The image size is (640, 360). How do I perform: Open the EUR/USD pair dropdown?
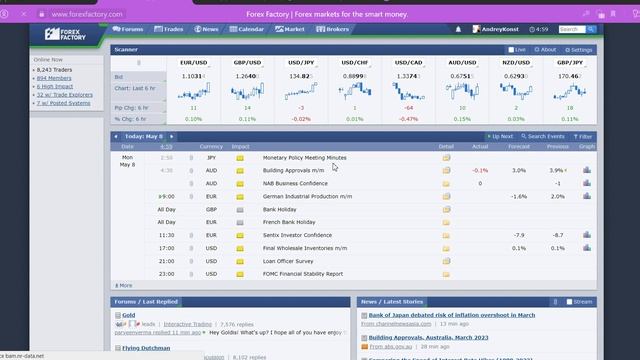tap(194, 63)
